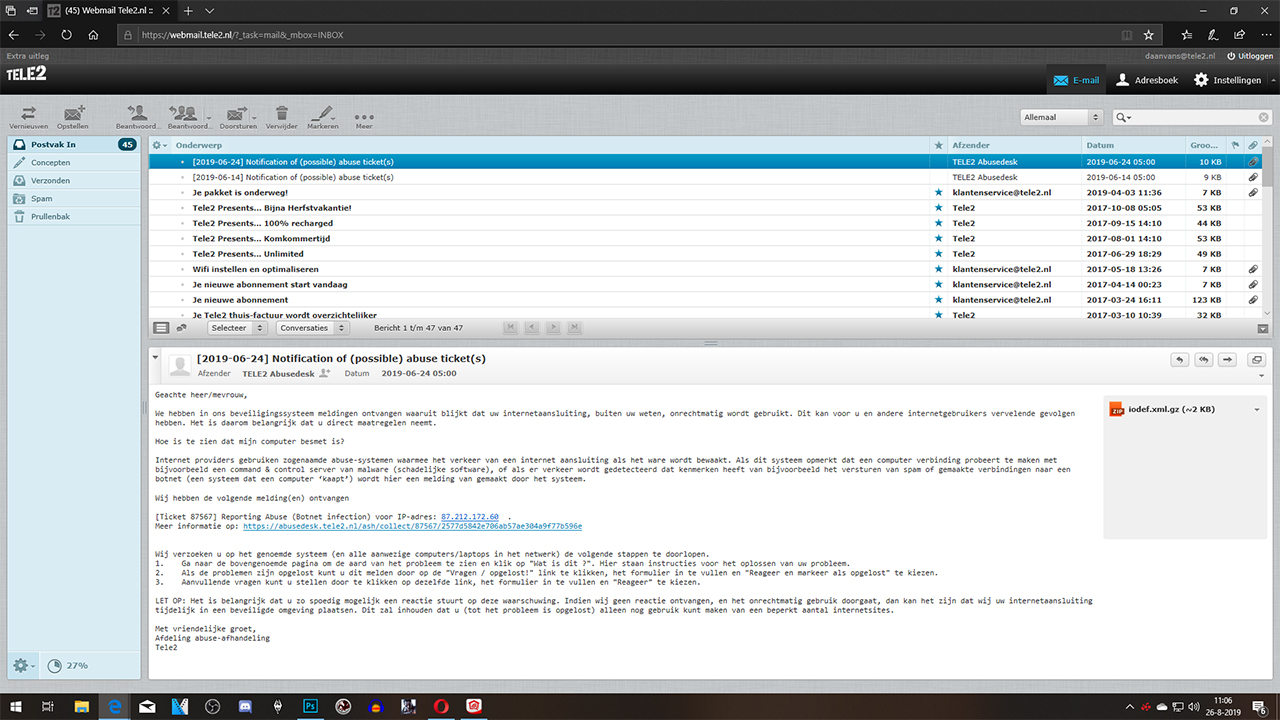Screen dimensions: 1280x720
Task: Toggle star on 'Je pakket is onderweg!' row
Action: tap(938, 192)
